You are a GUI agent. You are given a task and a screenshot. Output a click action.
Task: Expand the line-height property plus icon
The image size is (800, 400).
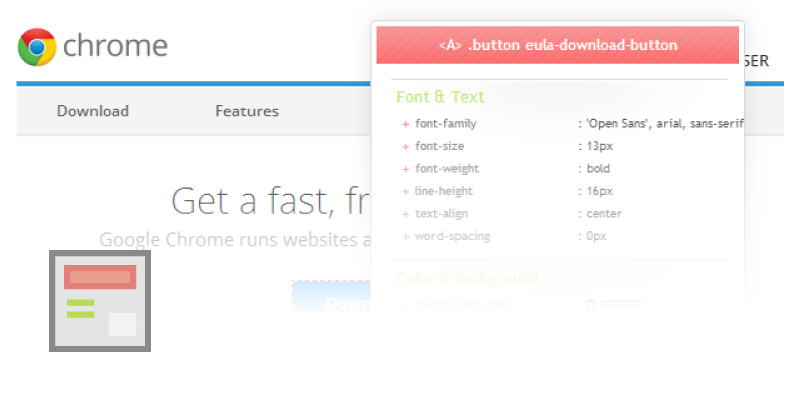click(x=406, y=192)
